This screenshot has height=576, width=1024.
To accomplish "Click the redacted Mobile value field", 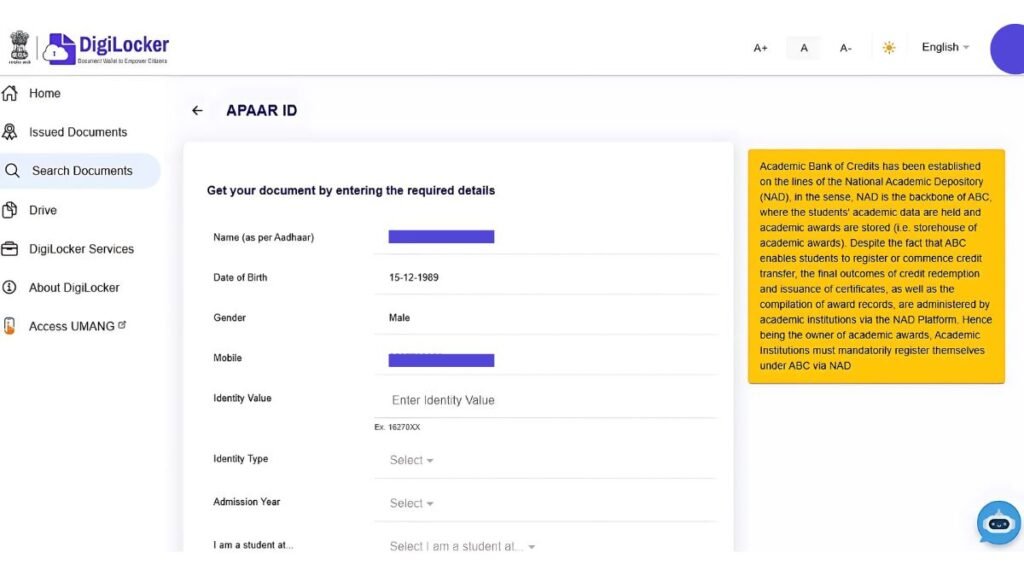I will (x=441, y=360).
